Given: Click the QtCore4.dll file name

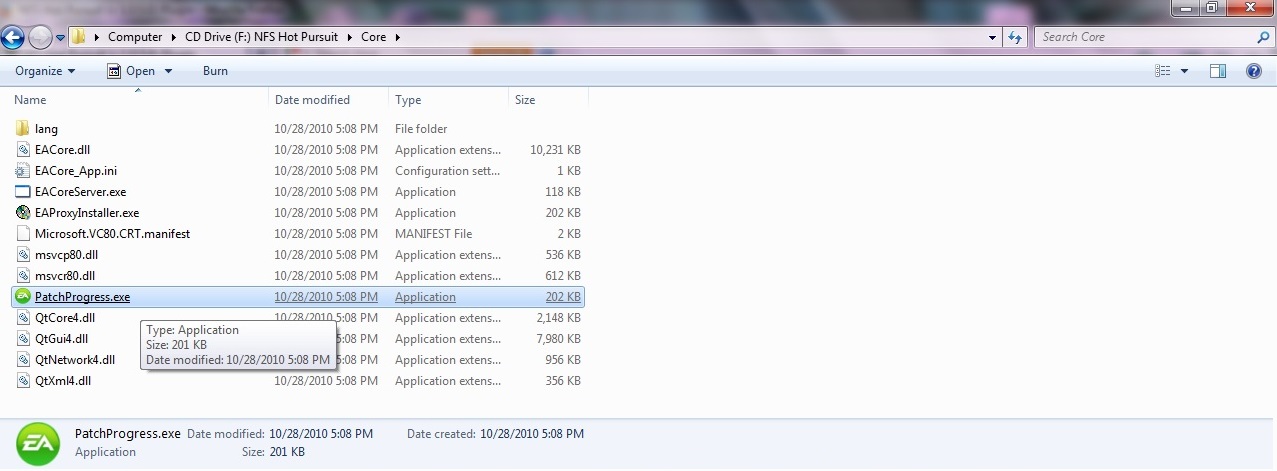Looking at the screenshot, I should tap(65, 318).
